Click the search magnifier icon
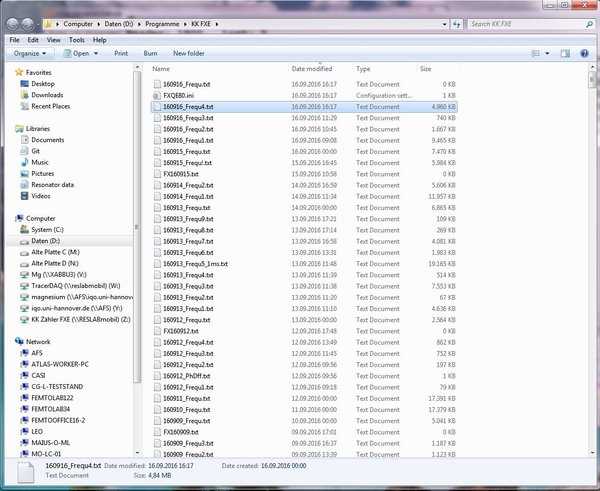The image size is (600, 491). [x=589, y=24]
